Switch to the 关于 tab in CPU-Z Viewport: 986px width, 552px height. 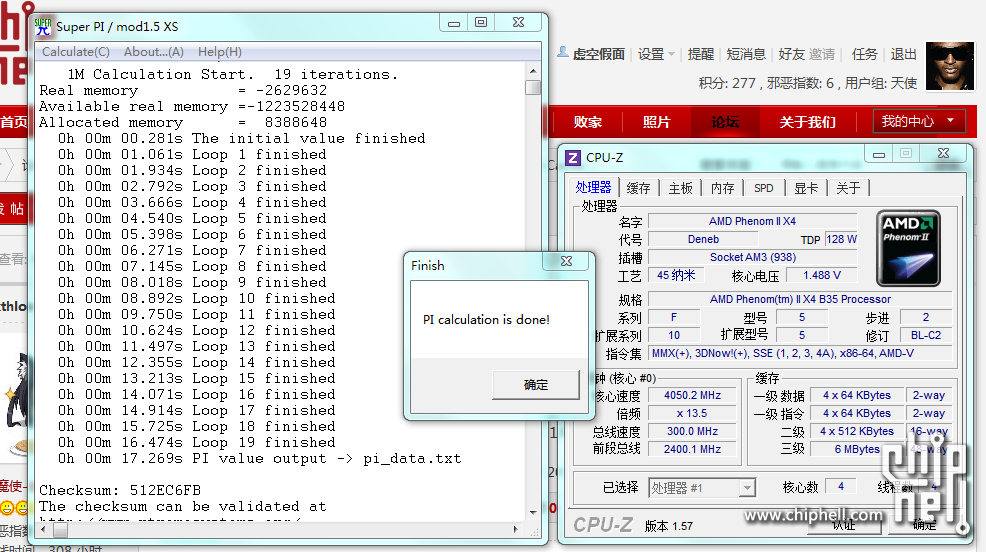pos(848,188)
